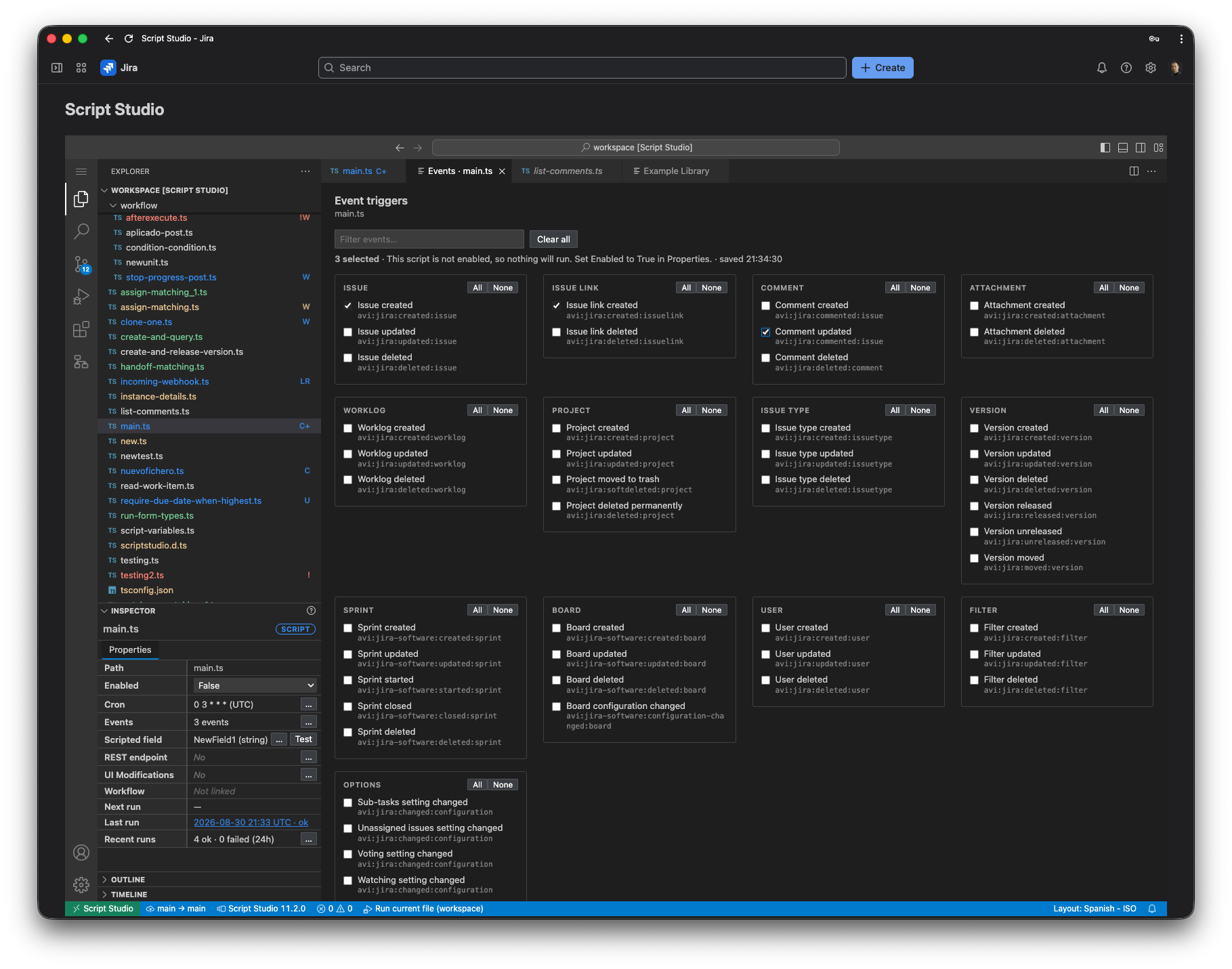Viewport: 1232px width, 969px height.
Task: Split the editor right
Action: (1134, 171)
